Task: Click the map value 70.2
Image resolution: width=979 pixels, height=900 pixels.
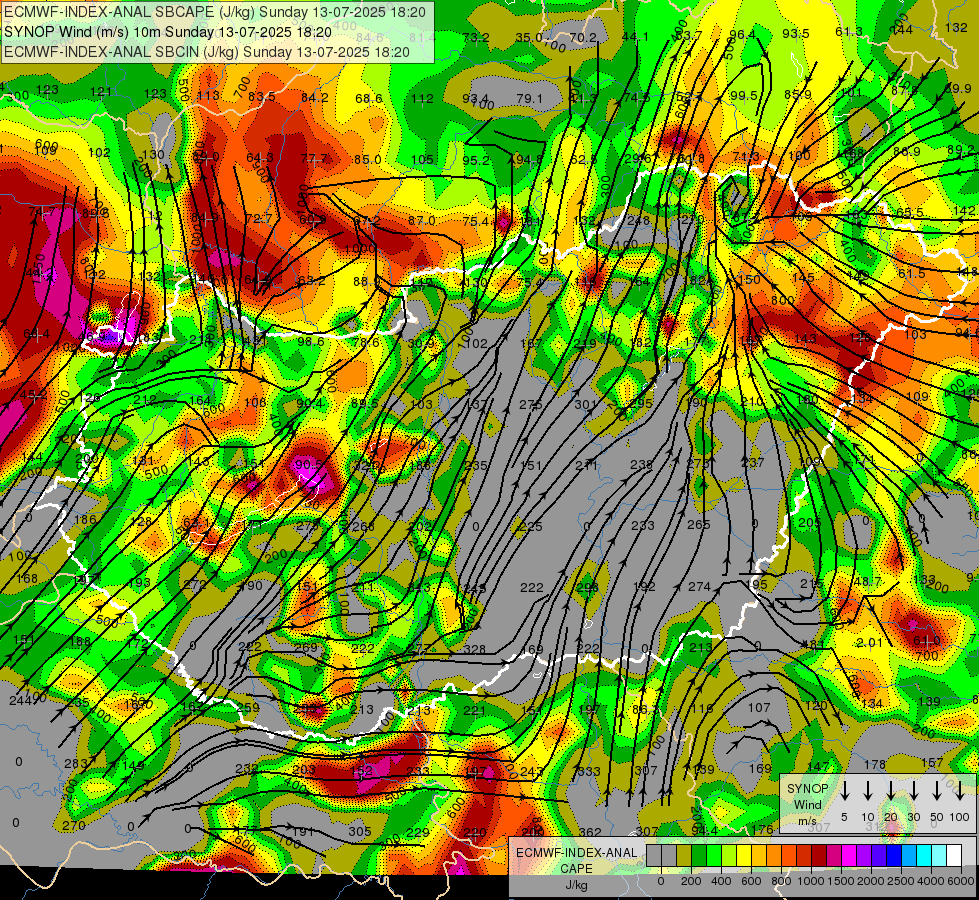Action: tap(583, 37)
